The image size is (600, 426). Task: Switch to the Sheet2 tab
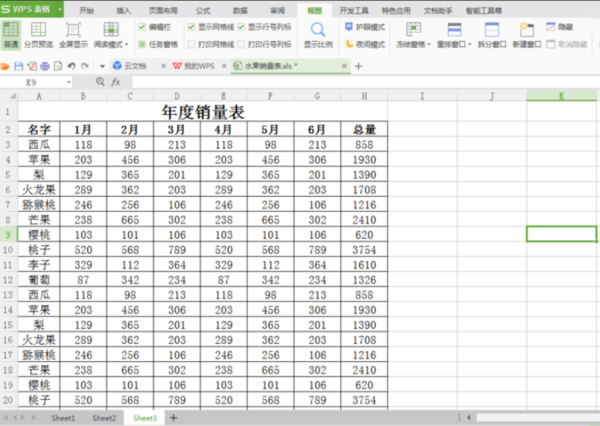pos(104,418)
